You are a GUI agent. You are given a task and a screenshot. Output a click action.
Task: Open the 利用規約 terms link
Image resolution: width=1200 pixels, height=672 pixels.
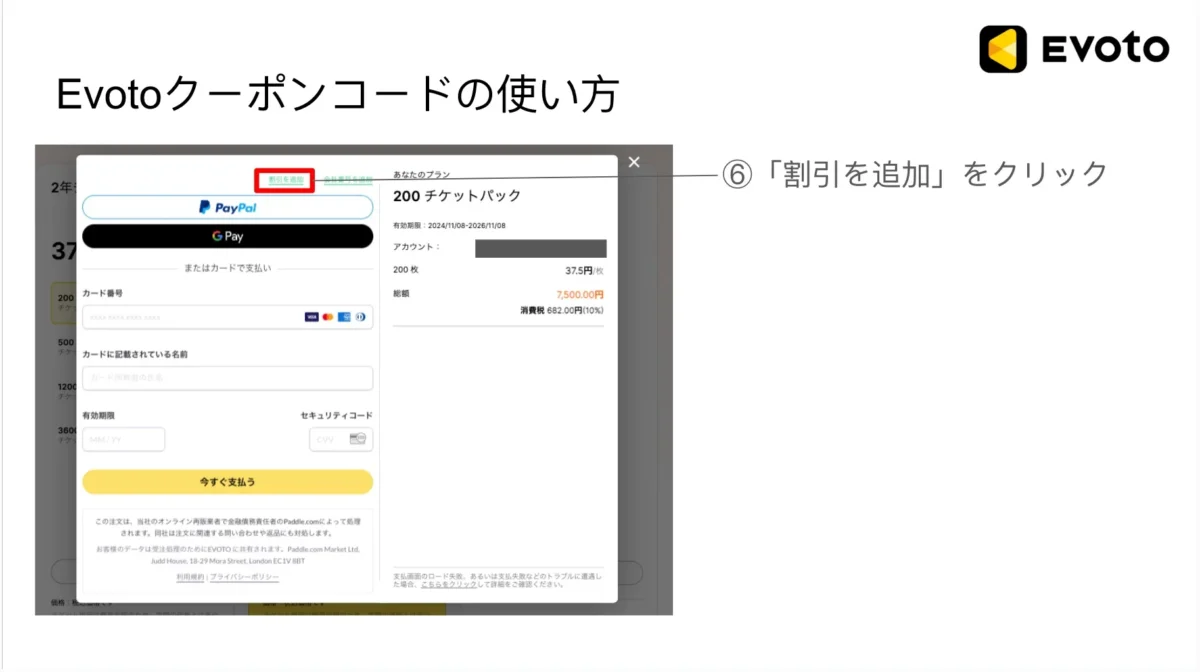tap(190, 577)
